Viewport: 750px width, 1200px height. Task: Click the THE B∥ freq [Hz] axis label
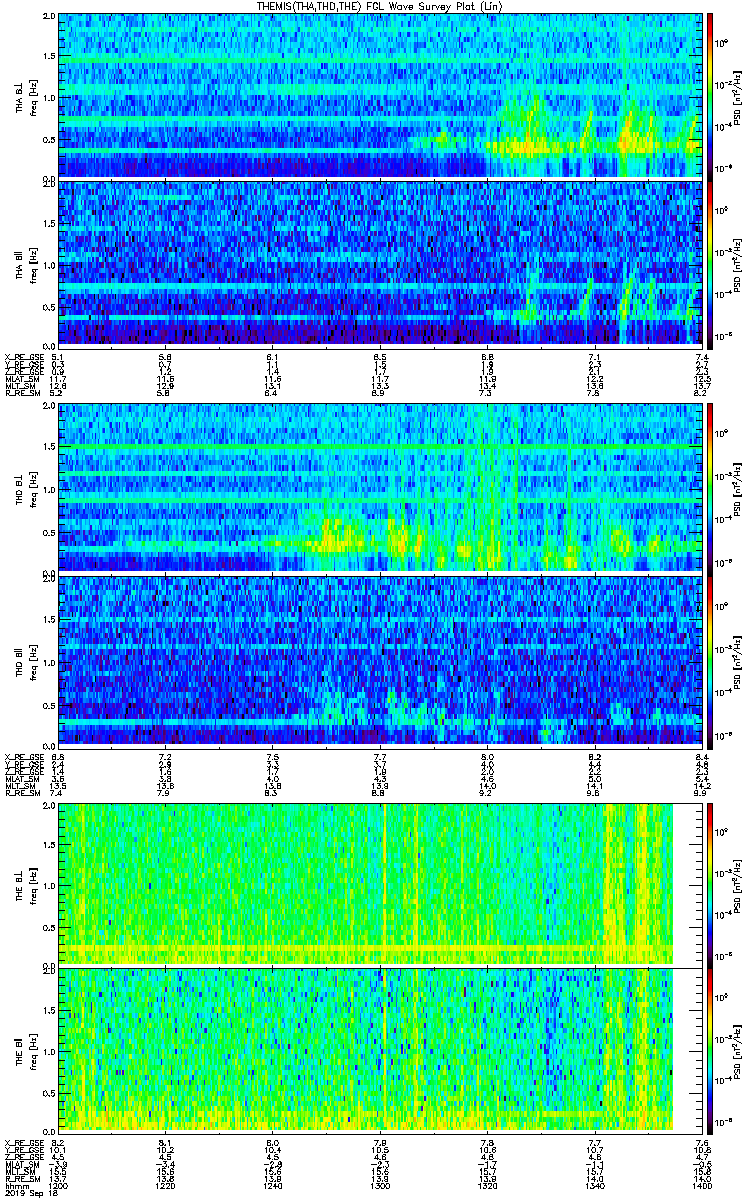pyautogui.click(x=32, y=1051)
